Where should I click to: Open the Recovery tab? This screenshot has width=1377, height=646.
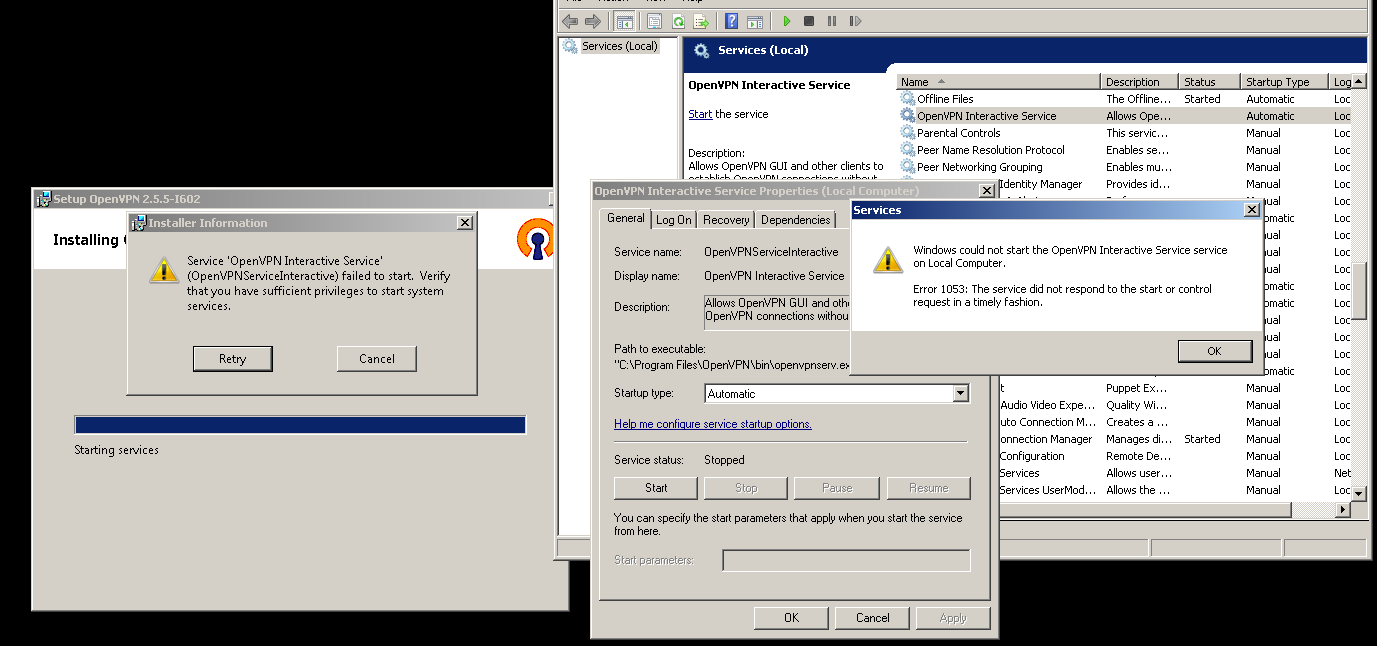point(726,220)
